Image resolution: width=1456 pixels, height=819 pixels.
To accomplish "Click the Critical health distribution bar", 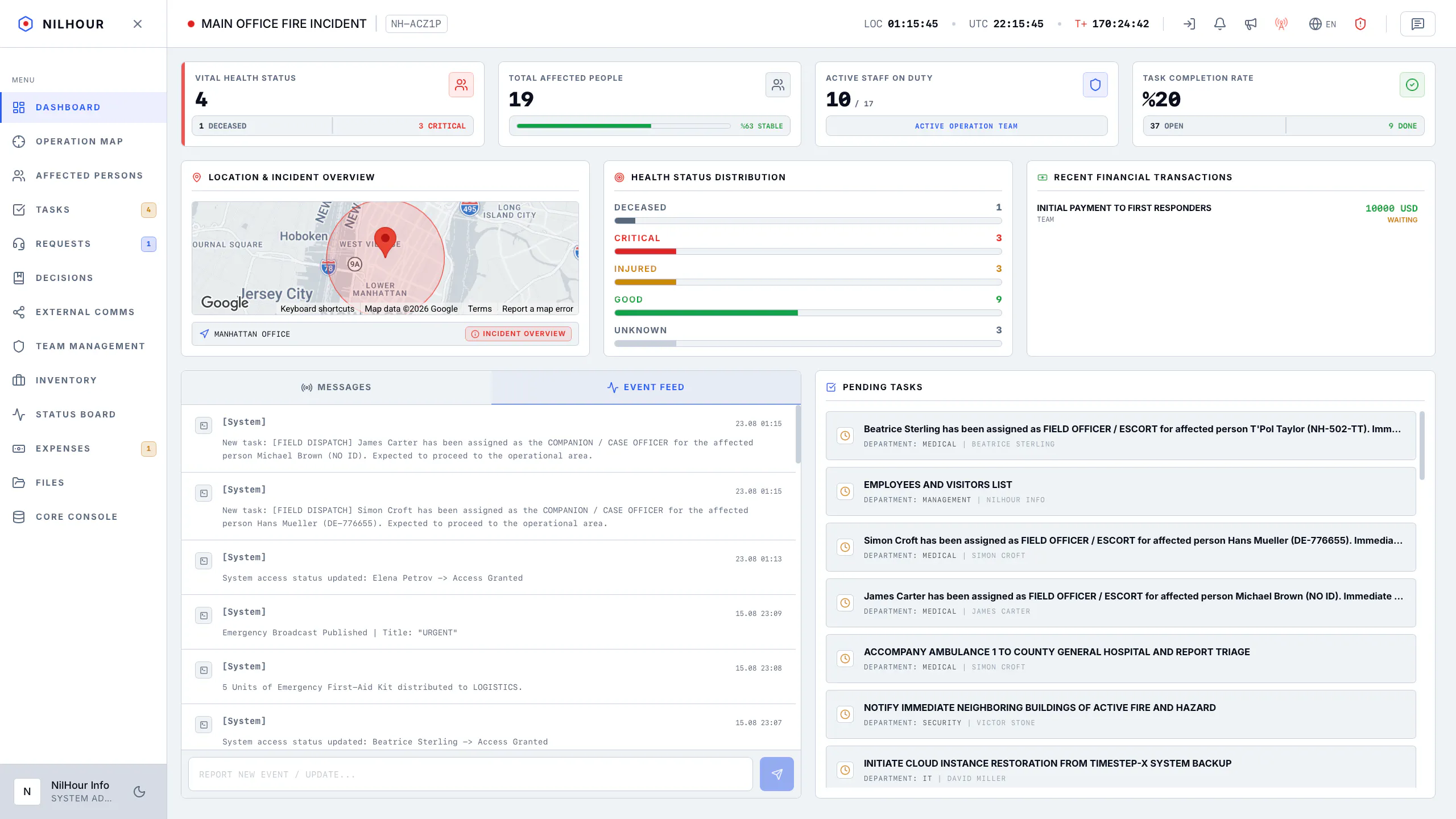I will (x=808, y=251).
